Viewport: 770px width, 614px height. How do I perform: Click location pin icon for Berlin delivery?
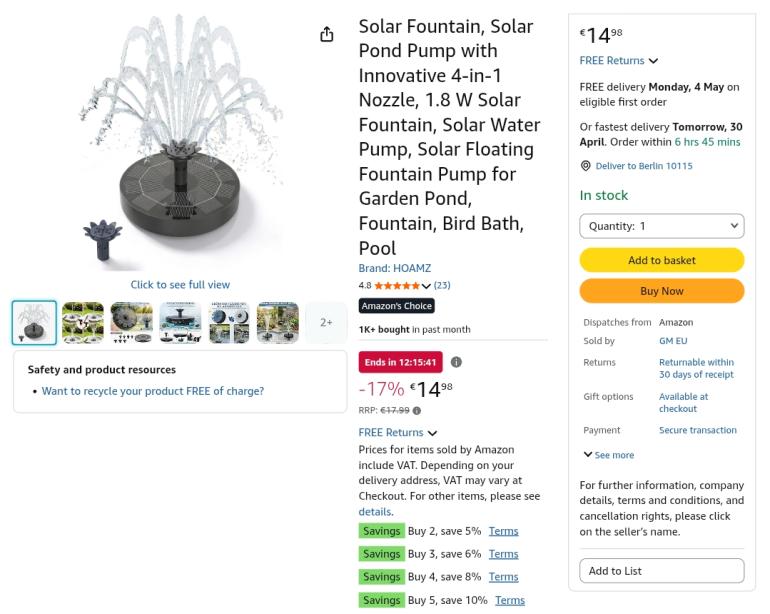(586, 166)
